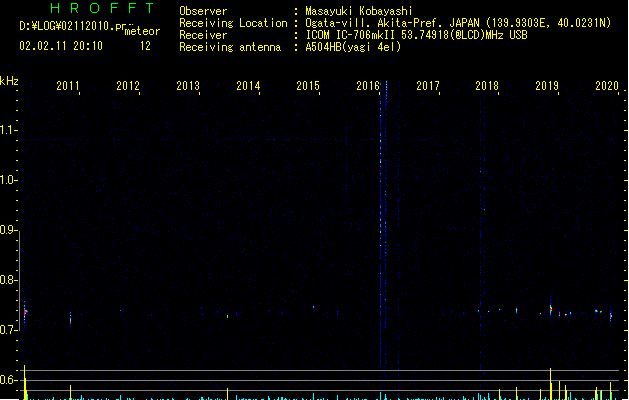The image size is (629, 400).
Task: Click the green 'meteor' label
Action: coord(142,31)
